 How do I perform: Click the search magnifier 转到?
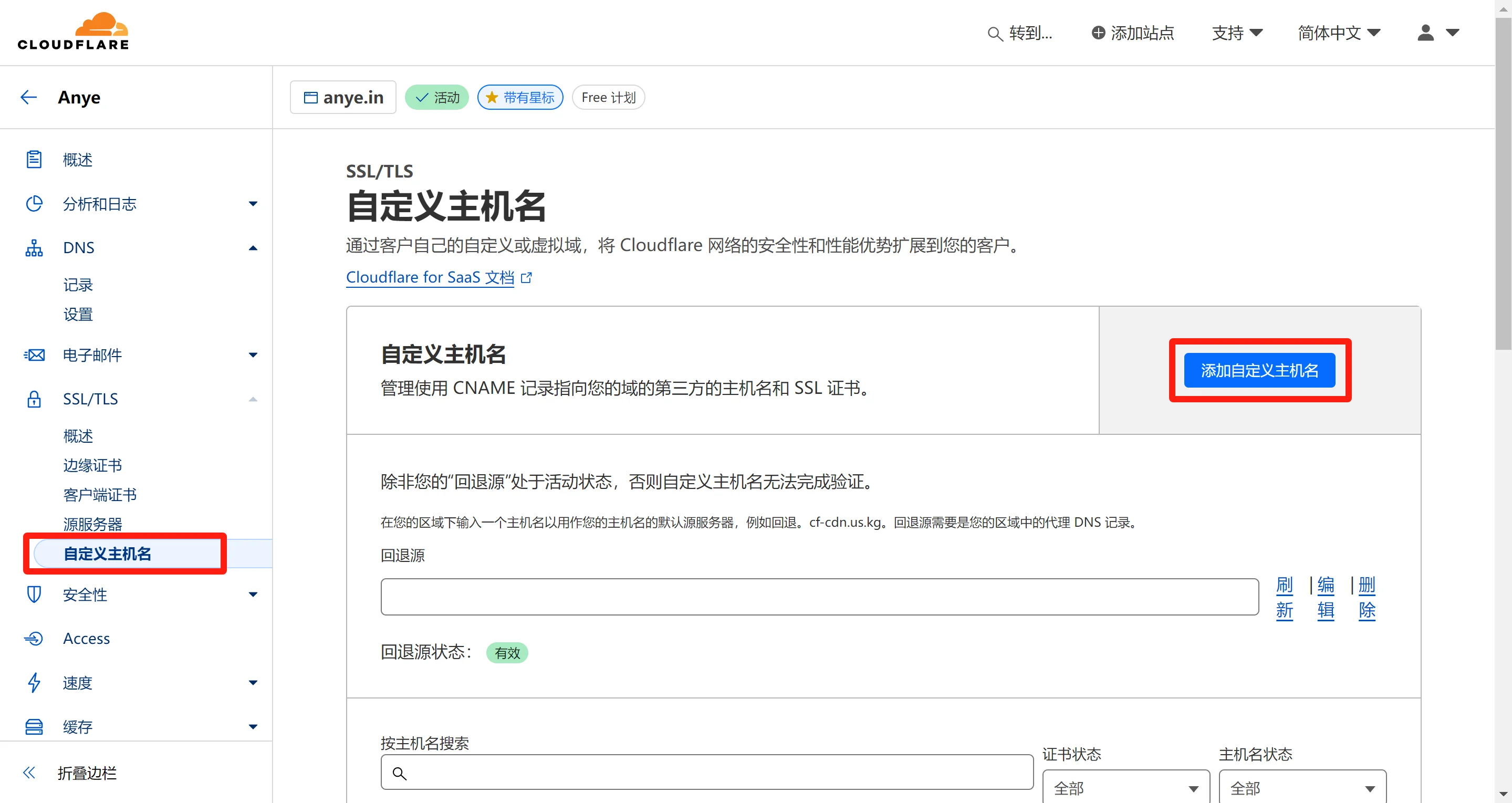click(x=994, y=34)
